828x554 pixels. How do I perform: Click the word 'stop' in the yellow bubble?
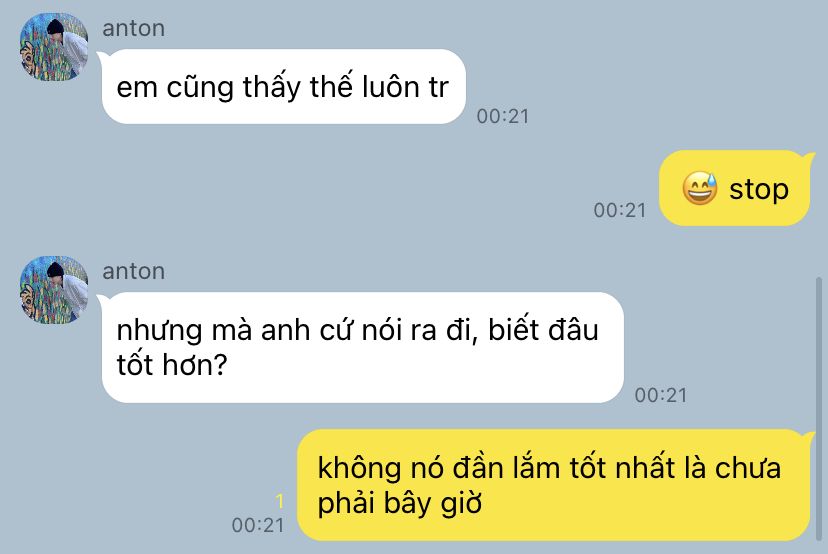pyautogui.click(x=759, y=189)
